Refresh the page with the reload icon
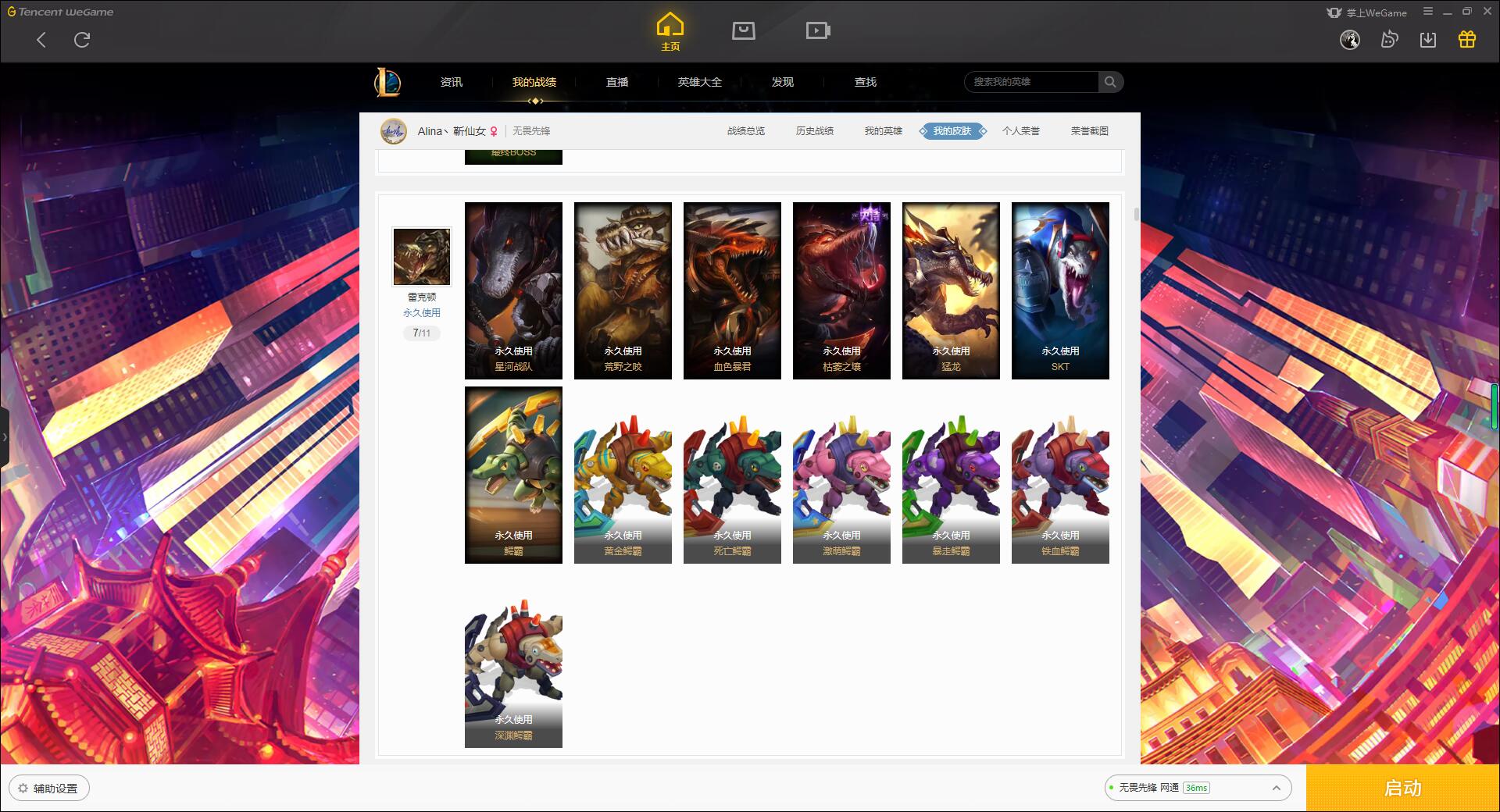 tap(82, 40)
